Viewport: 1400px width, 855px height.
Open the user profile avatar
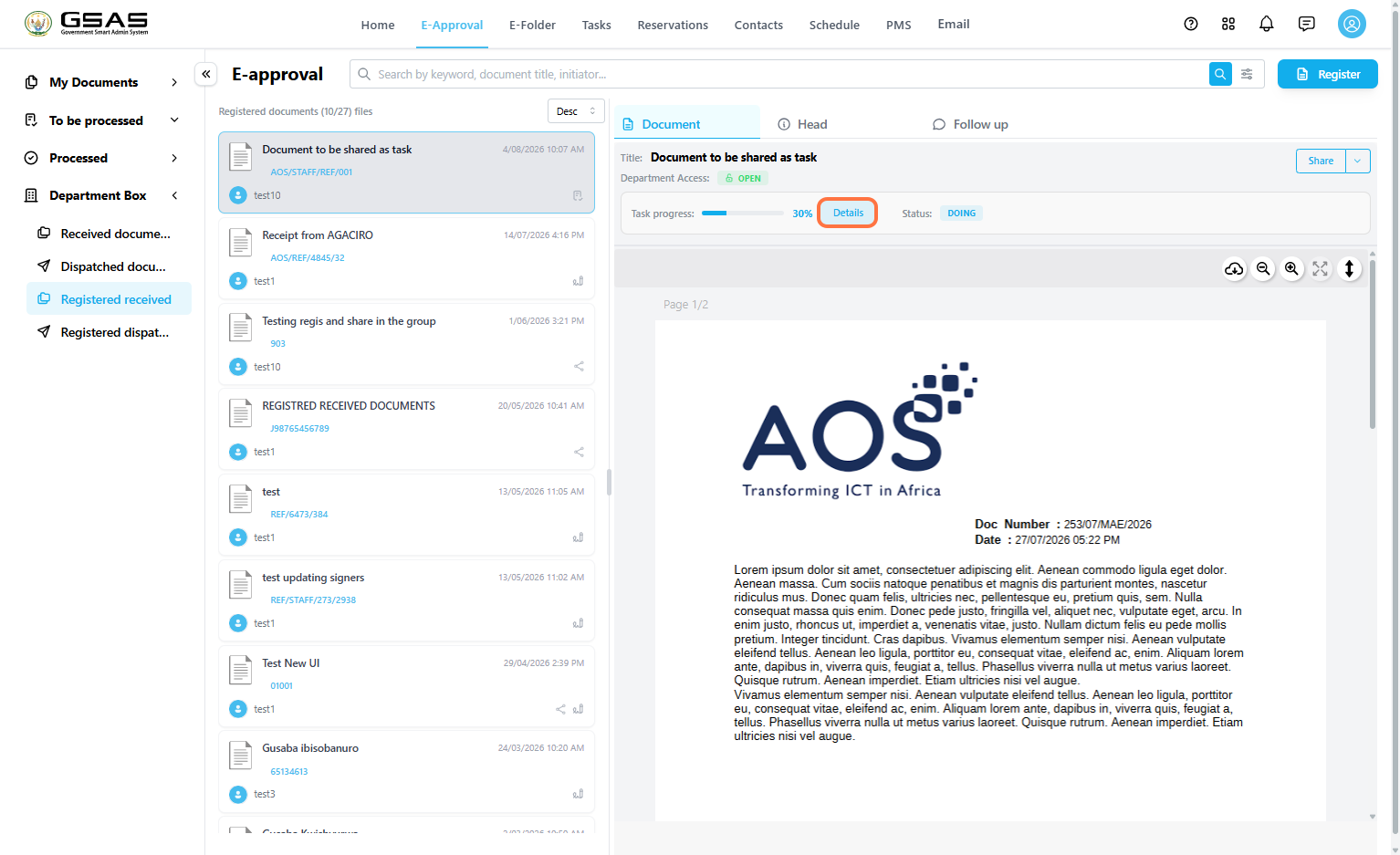pos(1352,25)
